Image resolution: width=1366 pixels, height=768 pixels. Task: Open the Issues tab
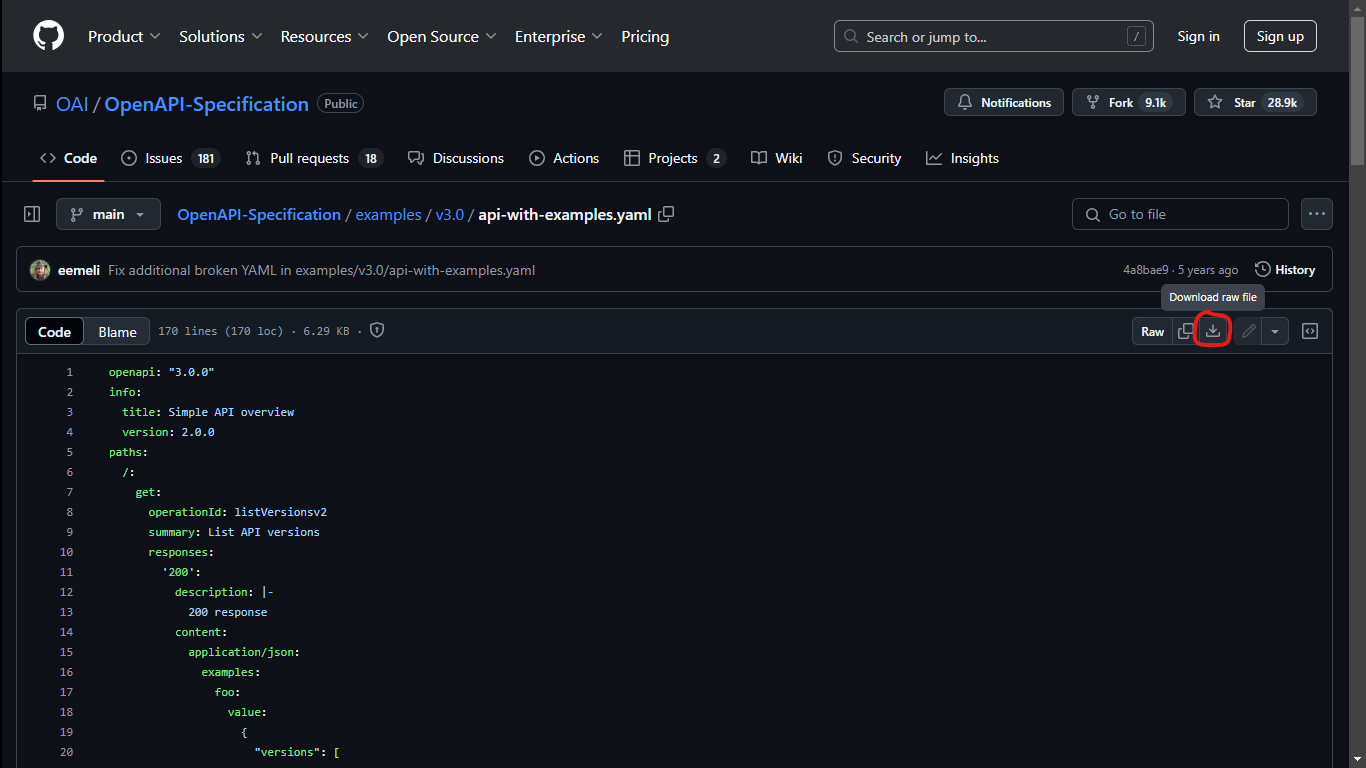pyautogui.click(x=170, y=158)
